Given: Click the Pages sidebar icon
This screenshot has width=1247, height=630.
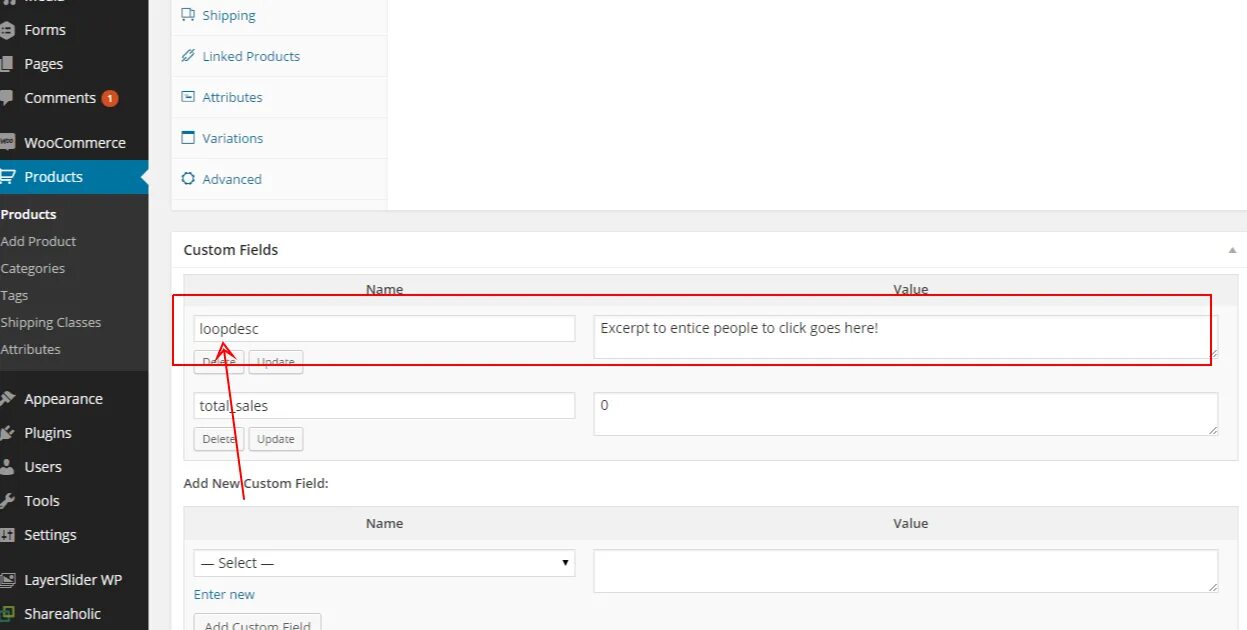Looking at the screenshot, I should (7, 64).
